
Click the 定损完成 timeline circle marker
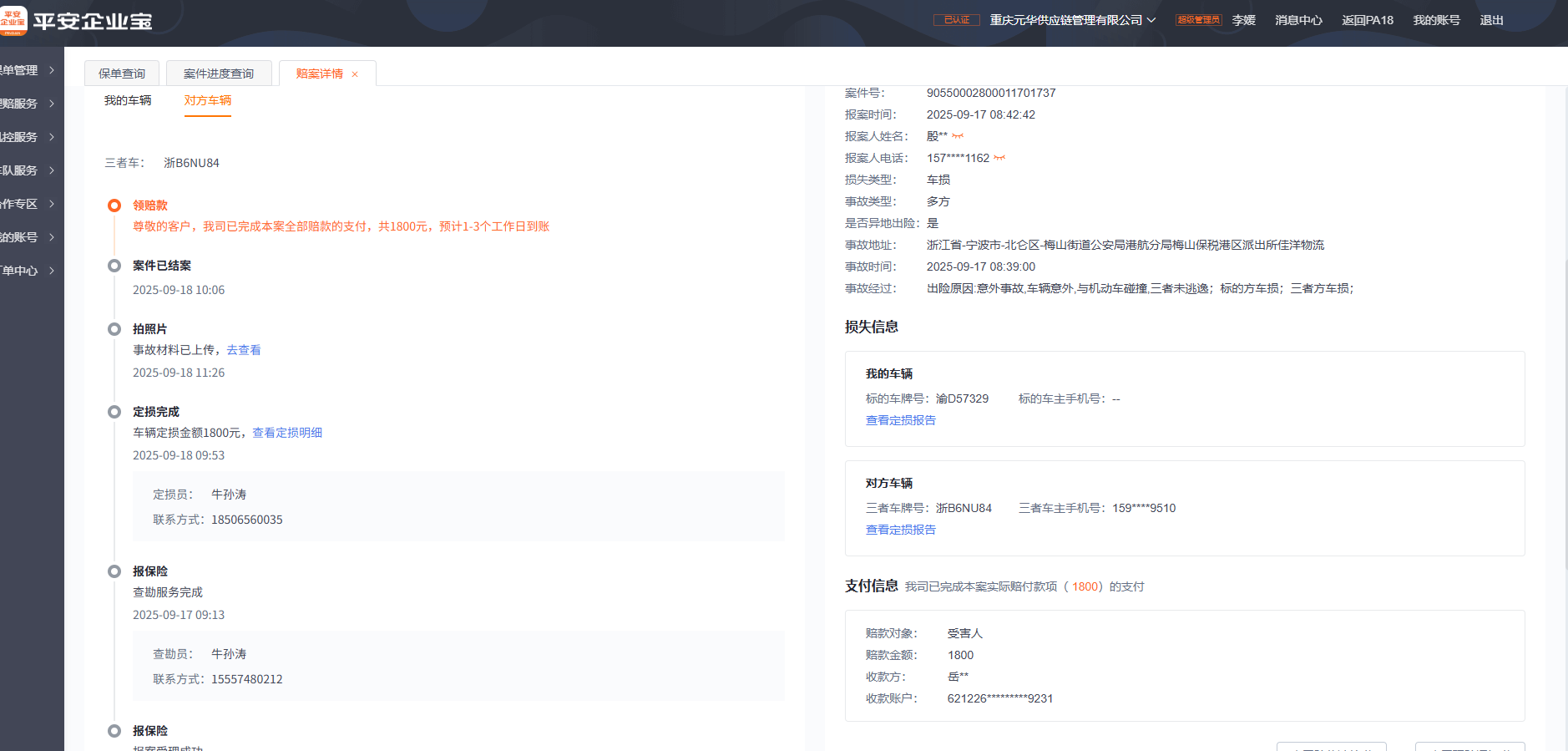tap(114, 412)
